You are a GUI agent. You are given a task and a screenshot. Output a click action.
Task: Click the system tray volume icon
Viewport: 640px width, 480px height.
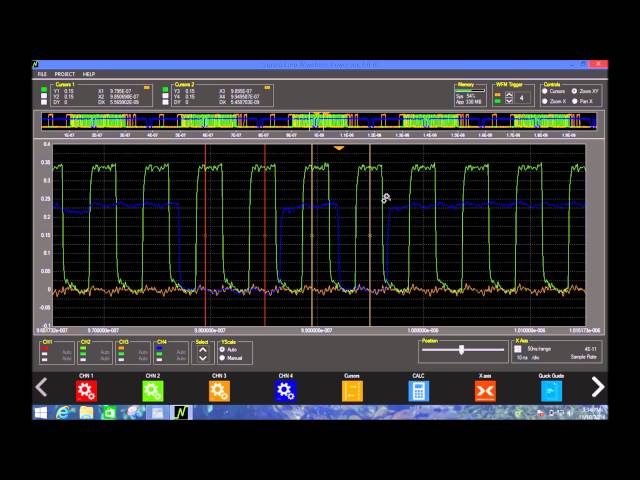(x=569, y=413)
